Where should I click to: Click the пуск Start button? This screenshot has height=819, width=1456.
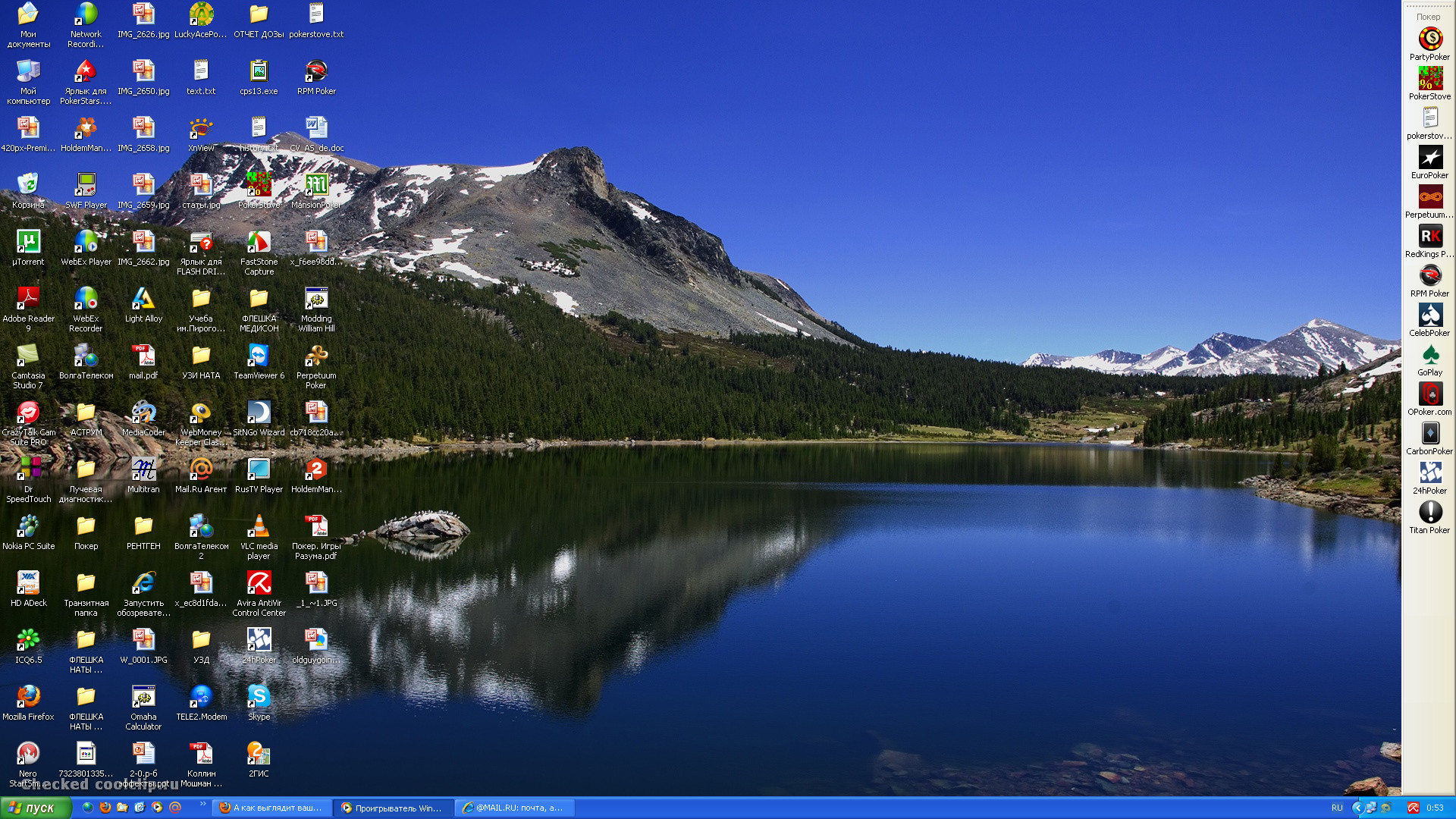pyautogui.click(x=35, y=808)
